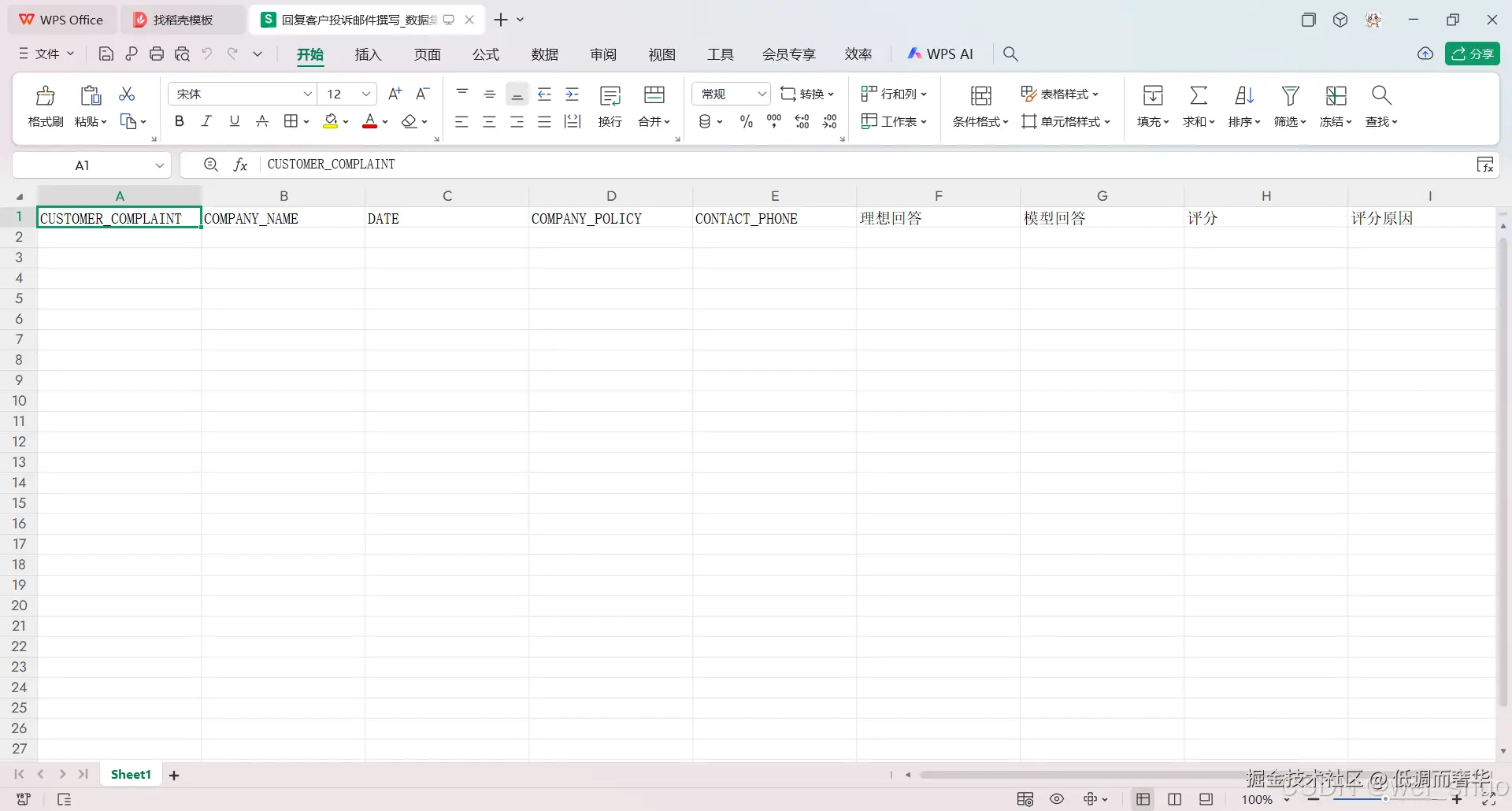Viewport: 1512px width, 811px height.
Task: Align cell content to the top
Action: (x=462, y=94)
